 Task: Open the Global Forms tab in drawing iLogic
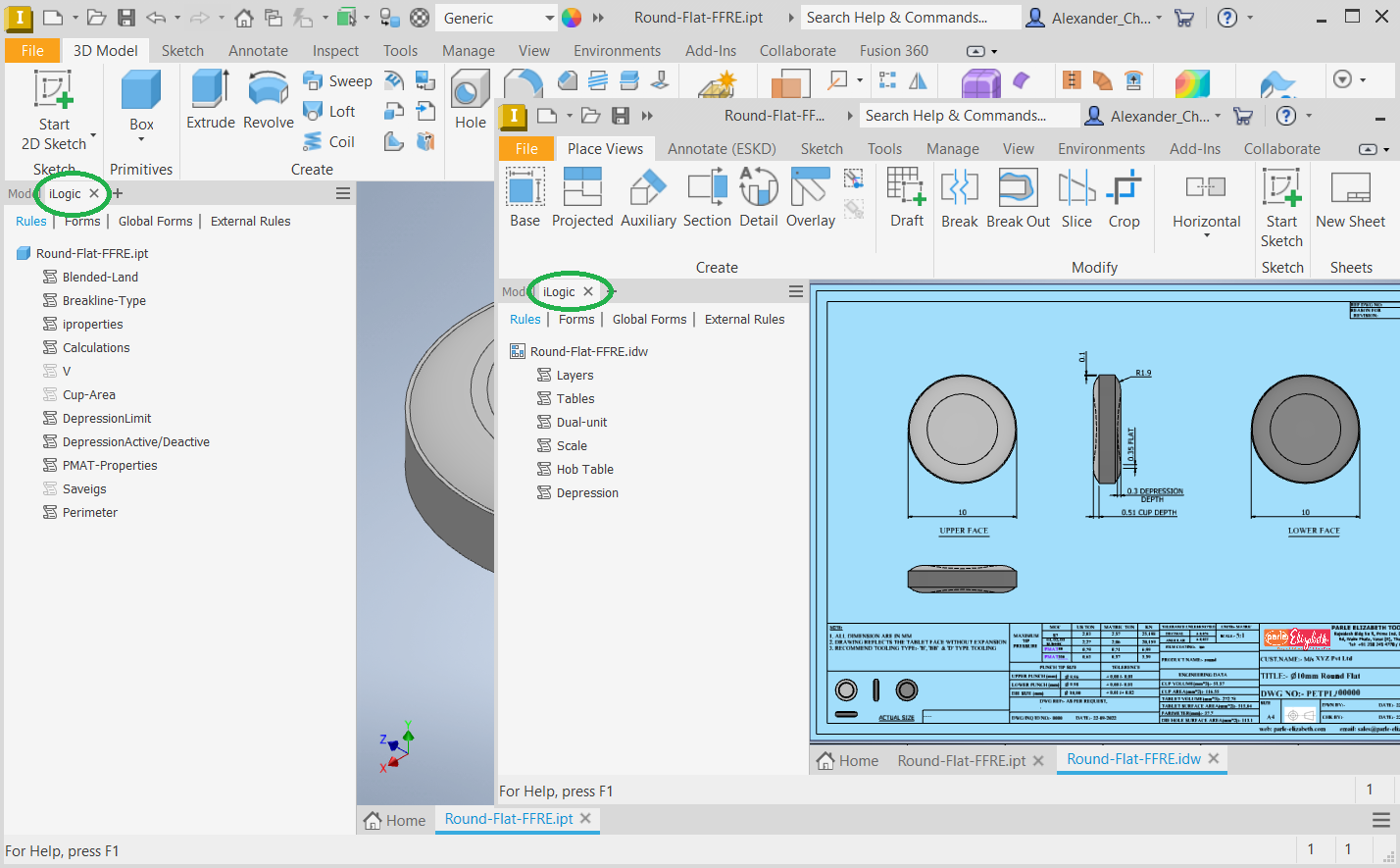(649, 320)
